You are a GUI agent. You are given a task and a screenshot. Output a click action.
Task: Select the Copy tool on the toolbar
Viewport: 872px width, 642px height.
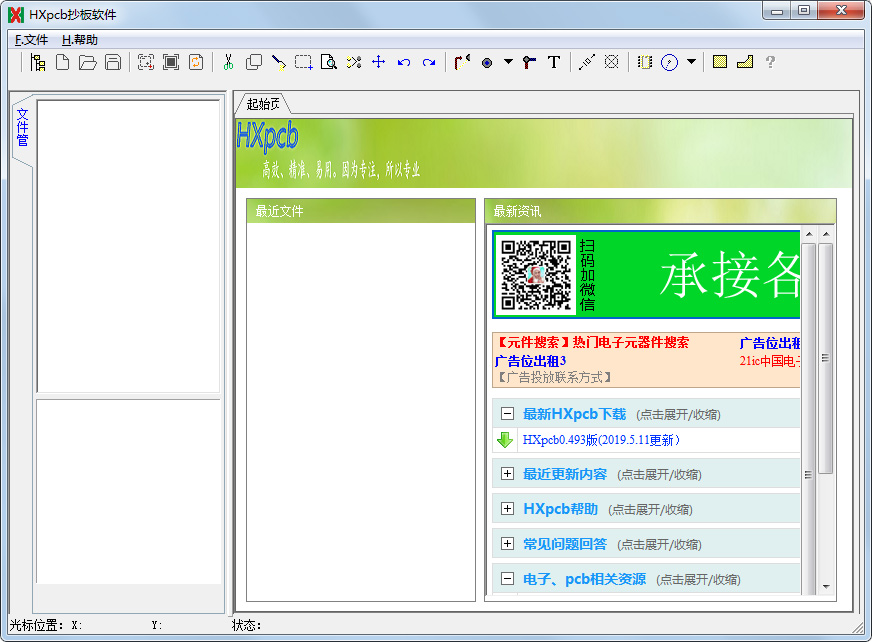(x=255, y=62)
